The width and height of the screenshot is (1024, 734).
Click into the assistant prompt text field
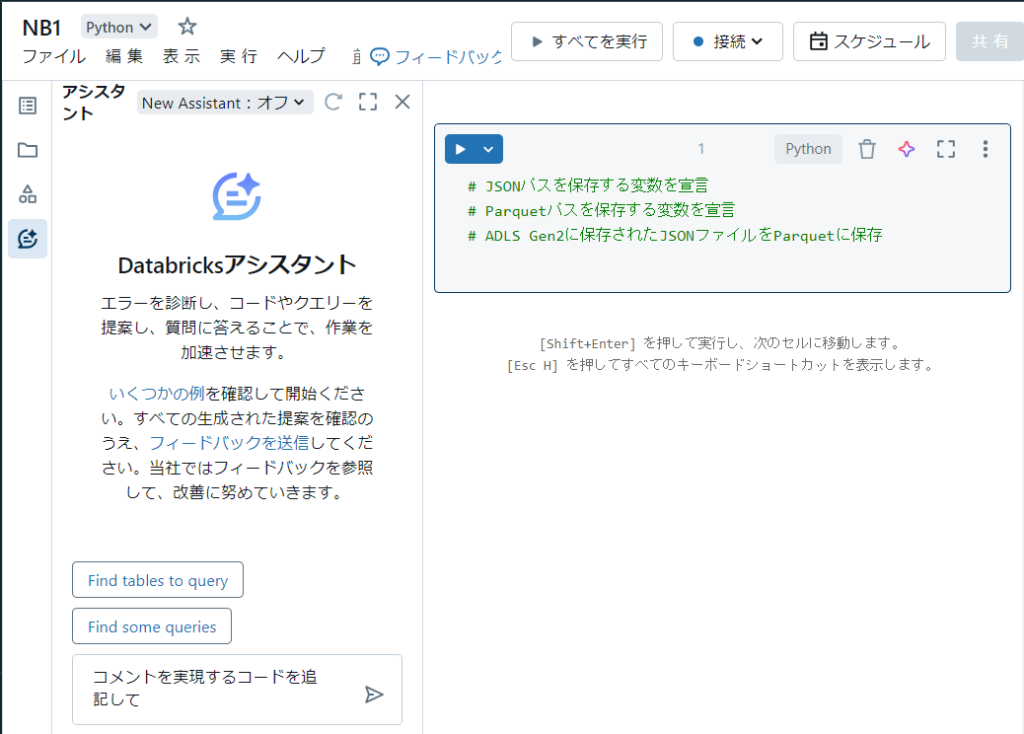pos(215,689)
